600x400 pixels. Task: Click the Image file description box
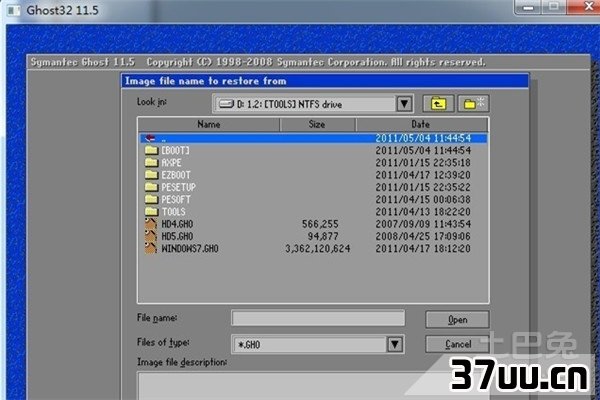pos(313,386)
